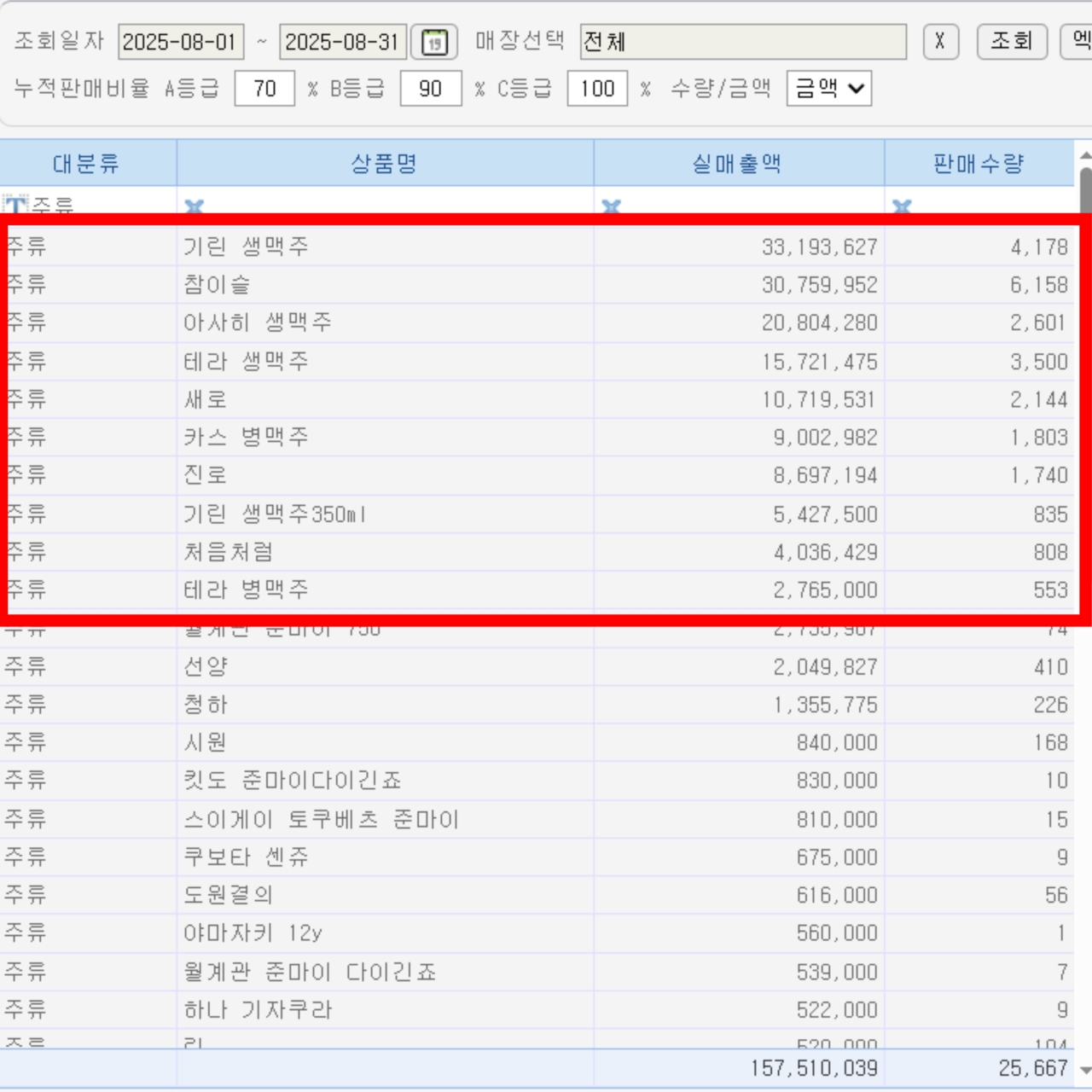The image size is (1092, 1092).
Task: Click the scroll-up arrow of the table scrollbar
Action: coord(1085,155)
